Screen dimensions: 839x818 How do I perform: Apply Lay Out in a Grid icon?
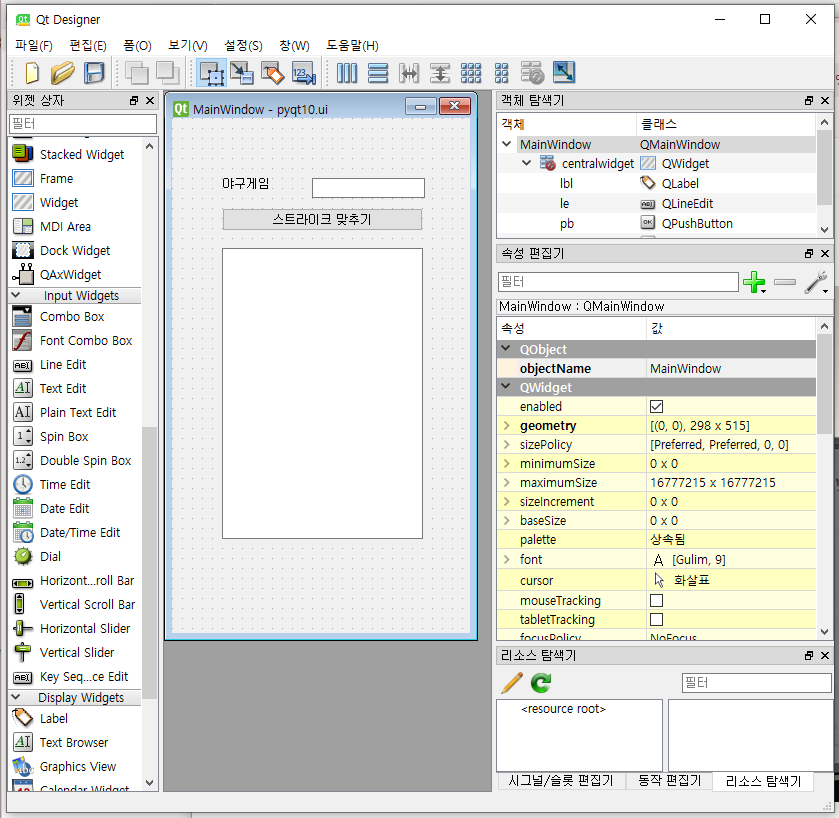coord(471,73)
